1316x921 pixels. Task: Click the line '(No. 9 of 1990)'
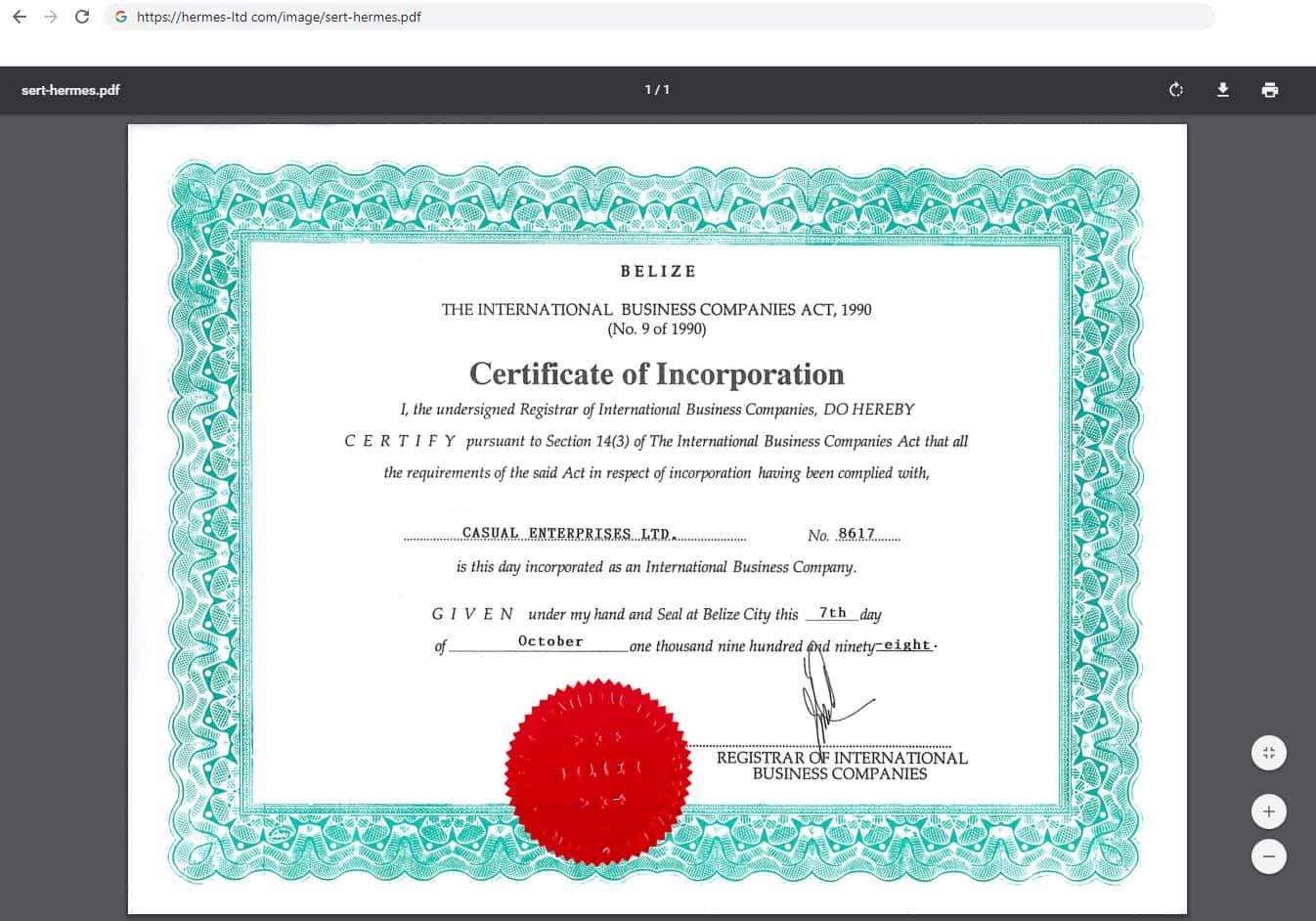(x=657, y=329)
